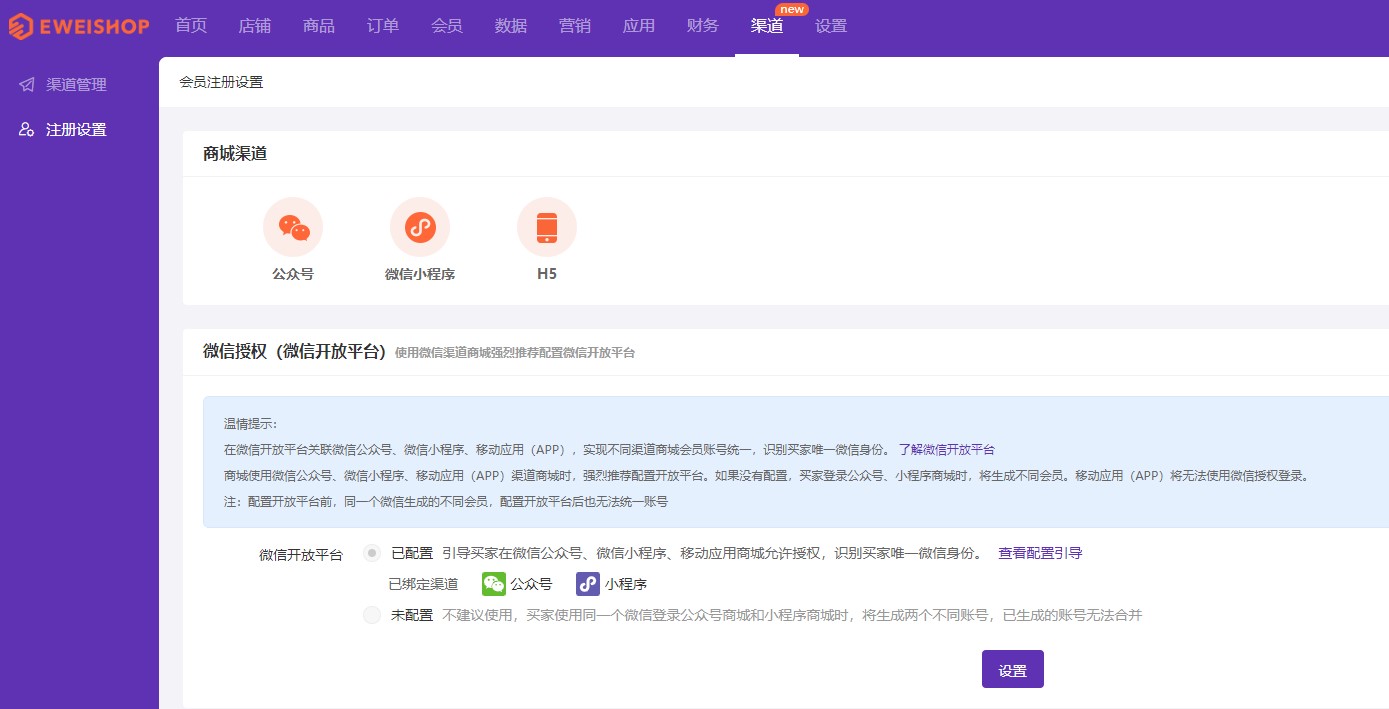
Task: Click the green 公众号 bound-channel icon
Action: tap(494, 584)
